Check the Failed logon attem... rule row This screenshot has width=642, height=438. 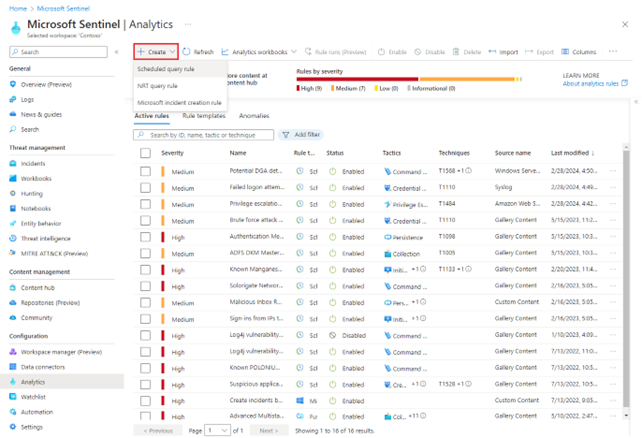tap(145, 188)
